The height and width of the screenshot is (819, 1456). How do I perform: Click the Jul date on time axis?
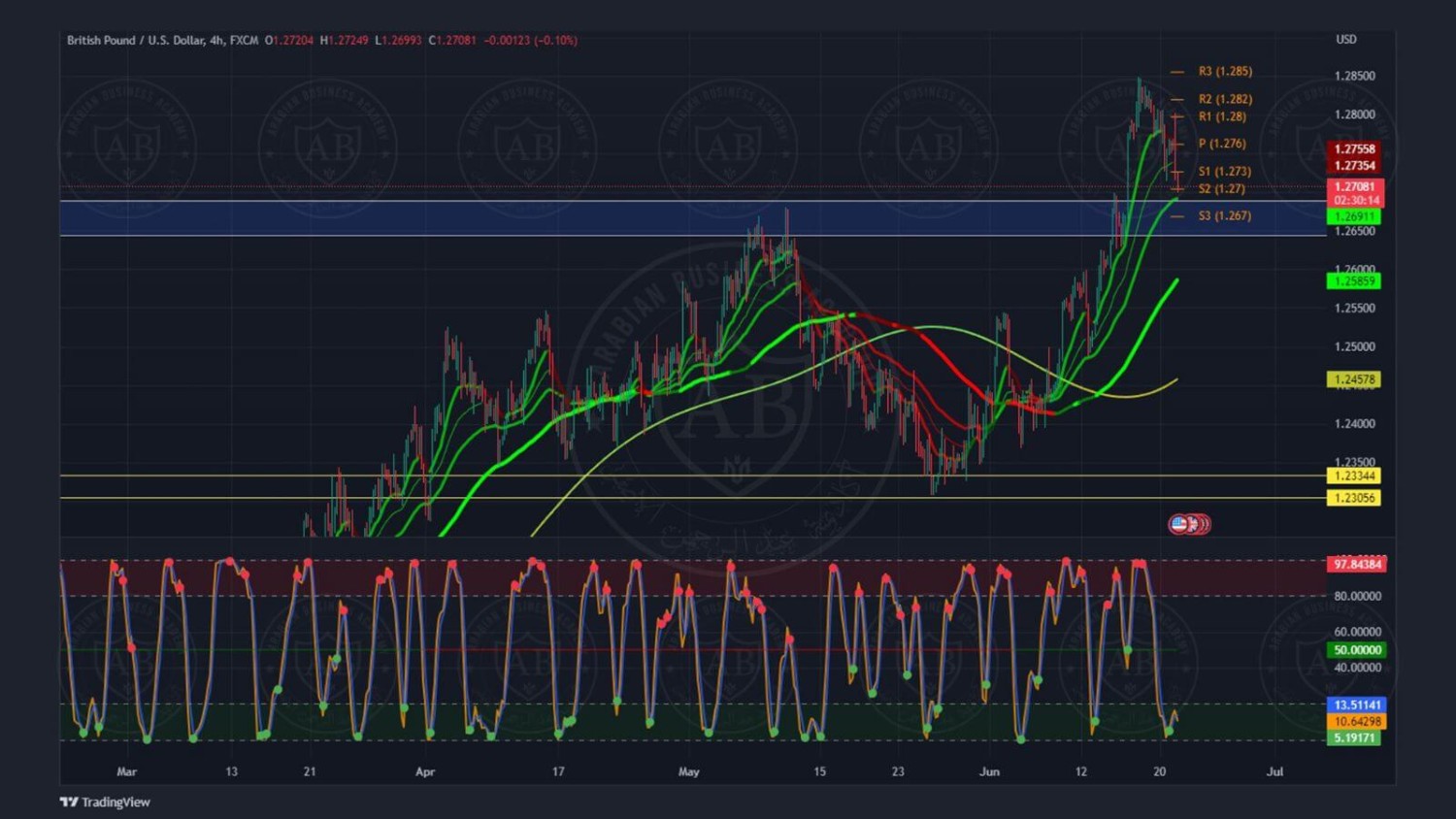point(1275,772)
